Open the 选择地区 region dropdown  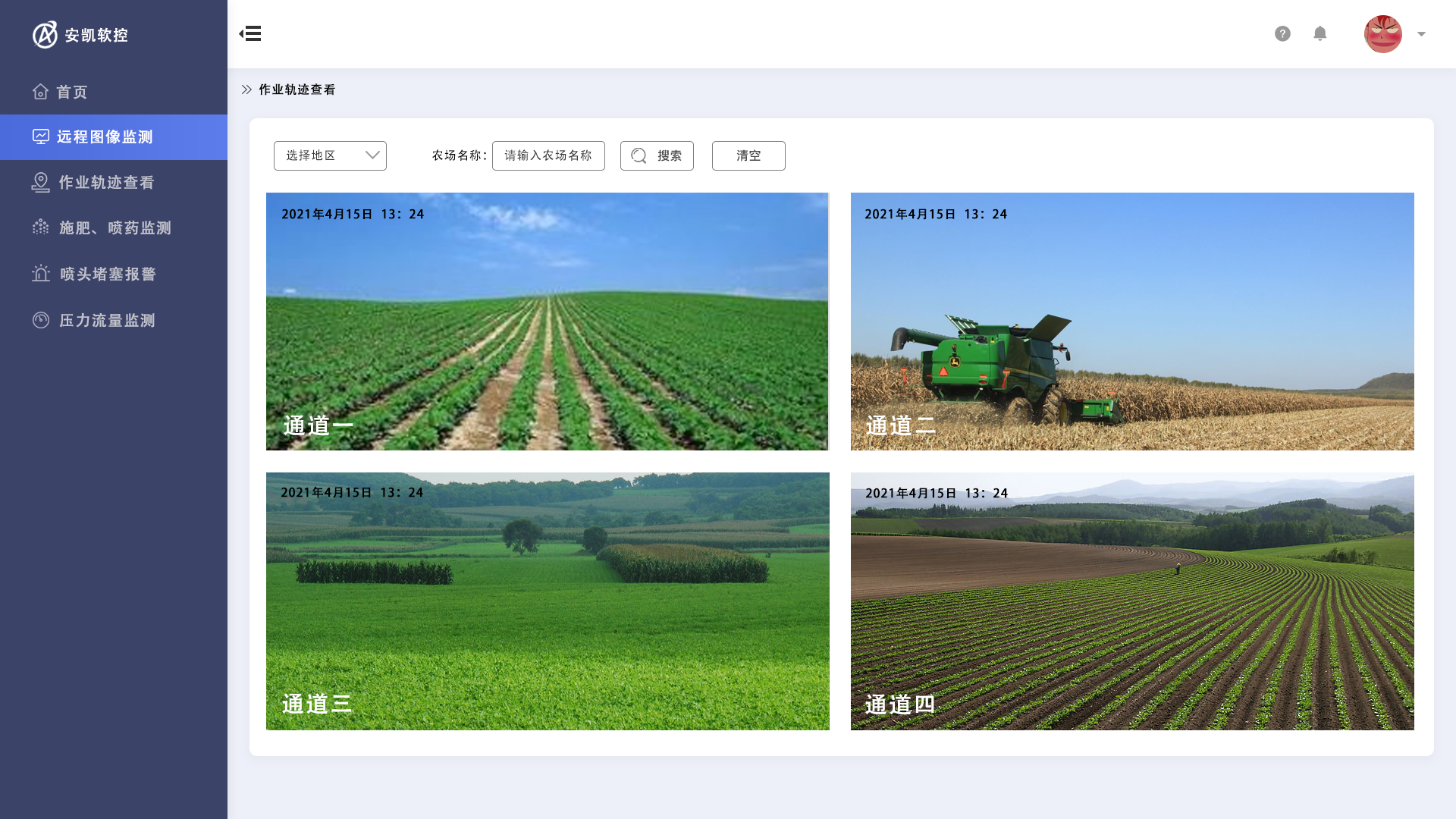click(330, 155)
